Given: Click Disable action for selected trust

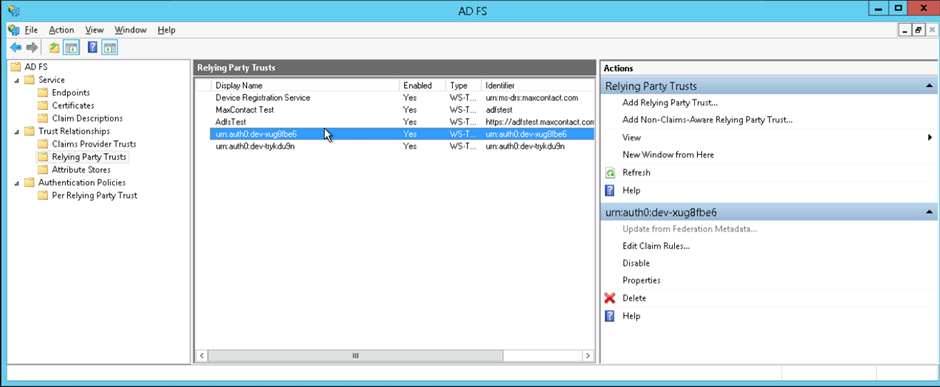Looking at the screenshot, I should point(636,263).
